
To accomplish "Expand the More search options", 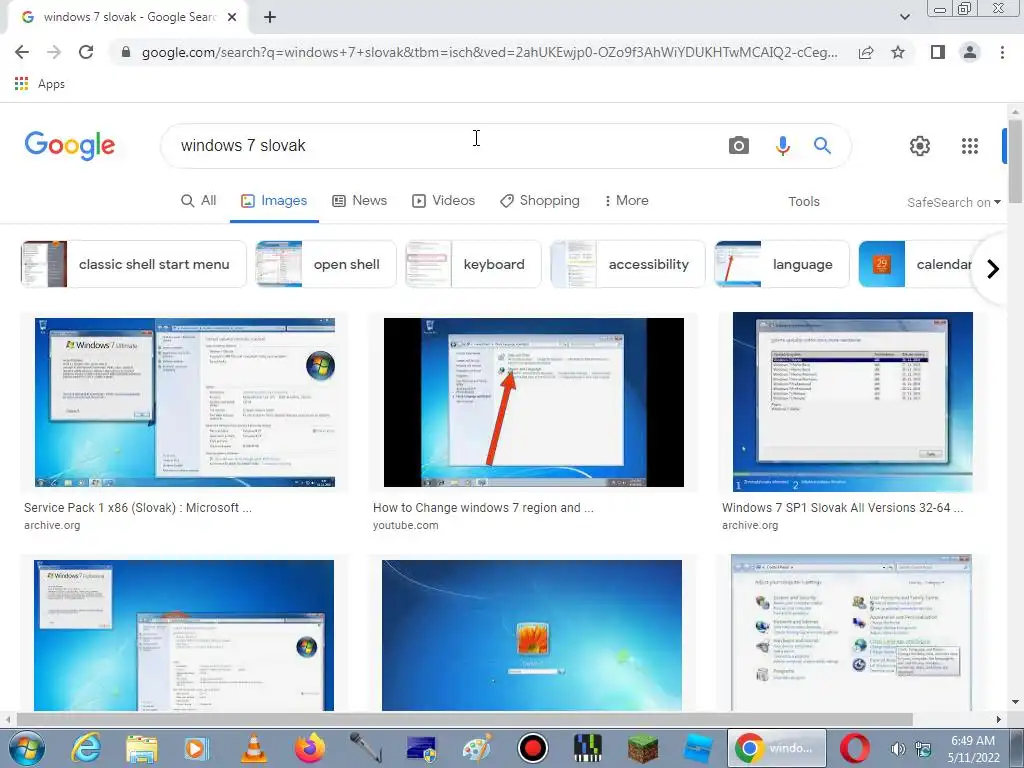I will pyautogui.click(x=626, y=200).
